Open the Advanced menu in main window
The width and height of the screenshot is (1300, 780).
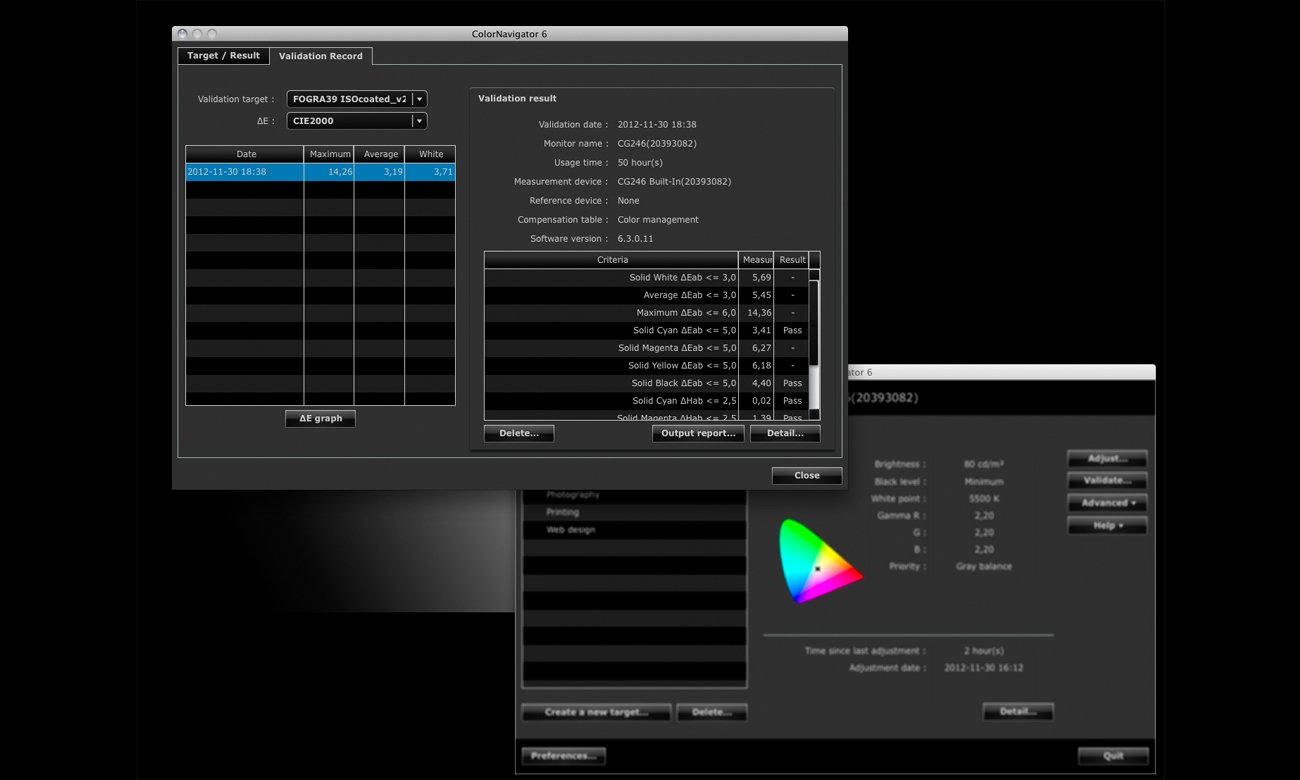point(1107,503)
